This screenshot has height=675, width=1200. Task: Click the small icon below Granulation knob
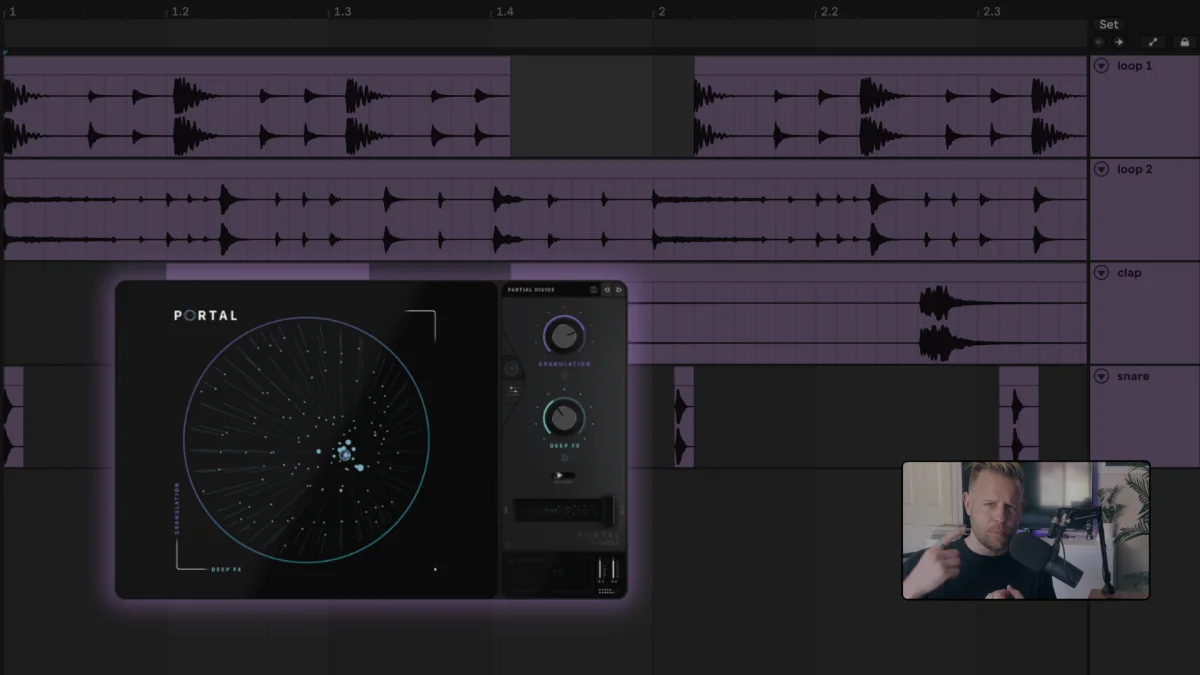(564, 375)
